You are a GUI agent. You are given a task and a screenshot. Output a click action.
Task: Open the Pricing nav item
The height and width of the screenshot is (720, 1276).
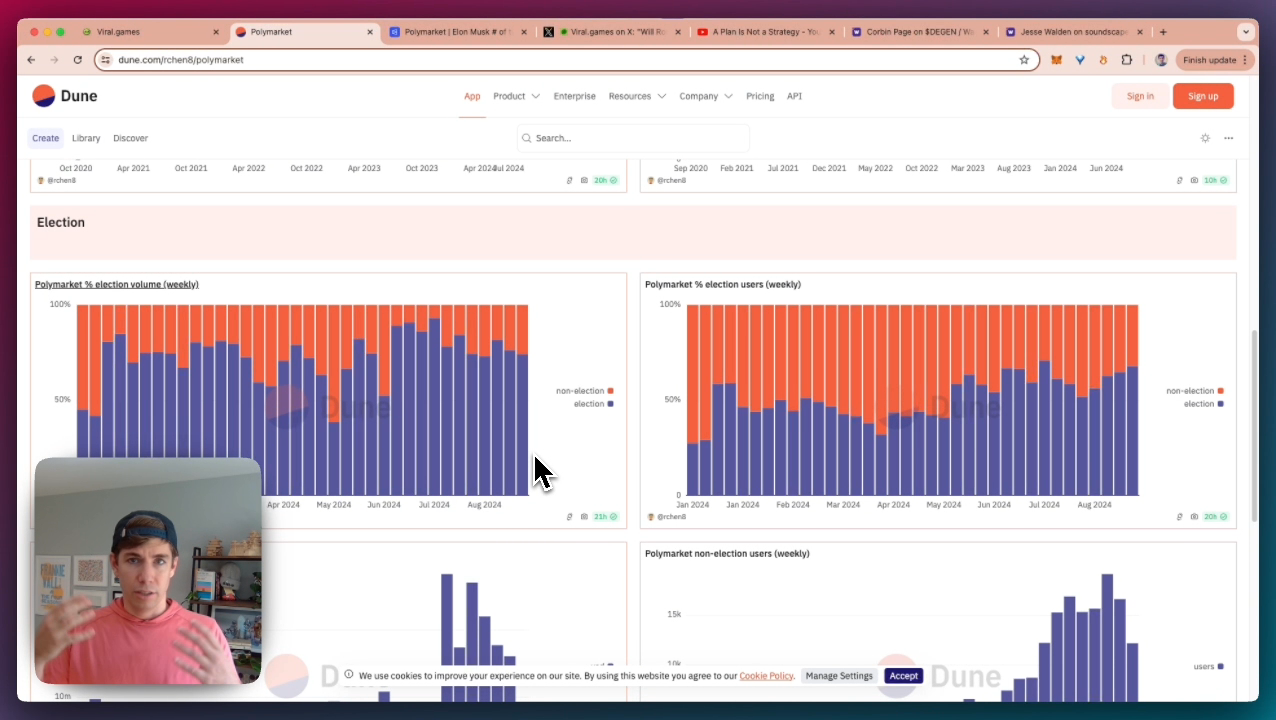point(760,96)
